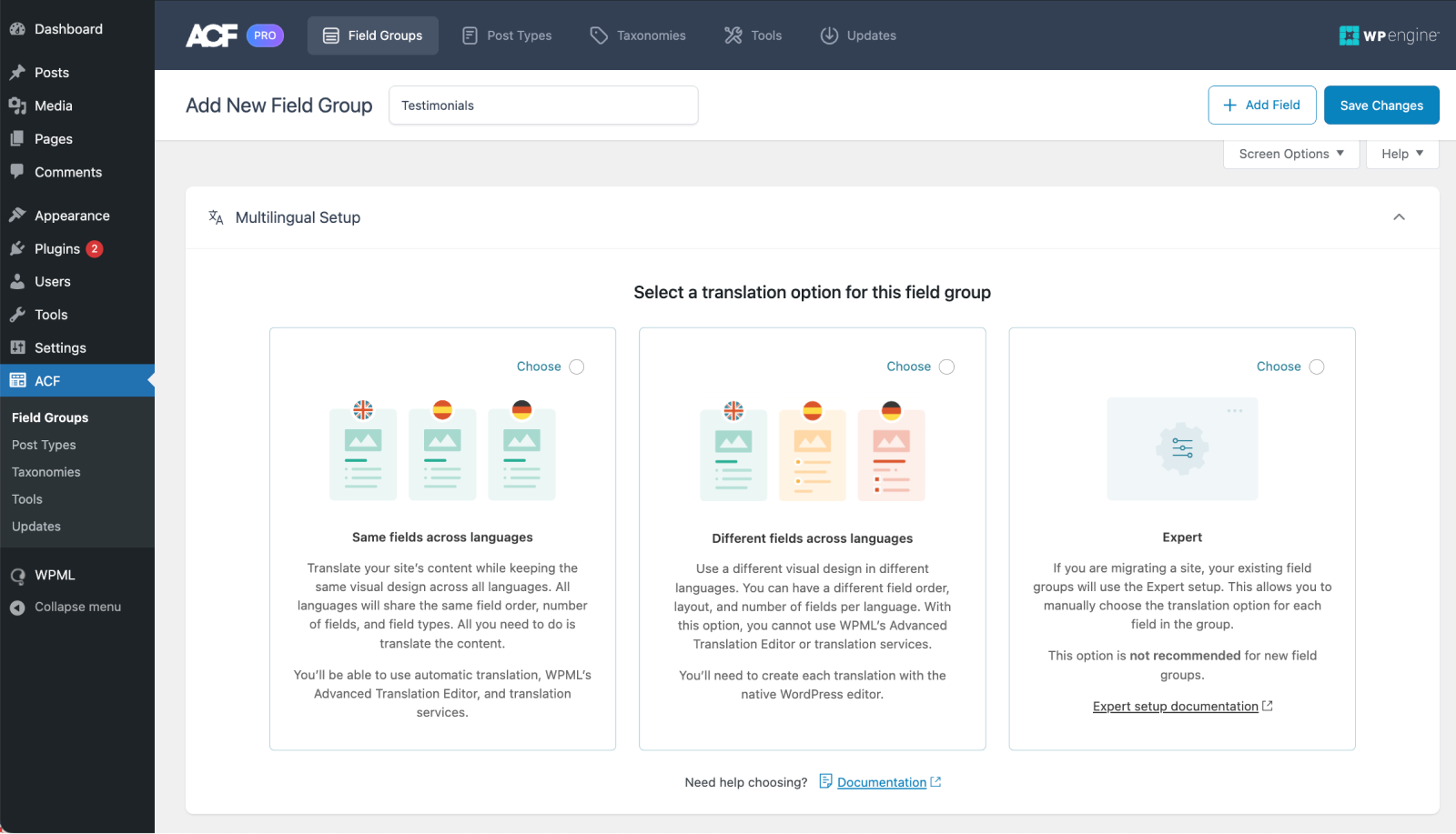The image size is (1456, 834).
Task: Click the ACF logo in the header
Action: tap(212, 35)
